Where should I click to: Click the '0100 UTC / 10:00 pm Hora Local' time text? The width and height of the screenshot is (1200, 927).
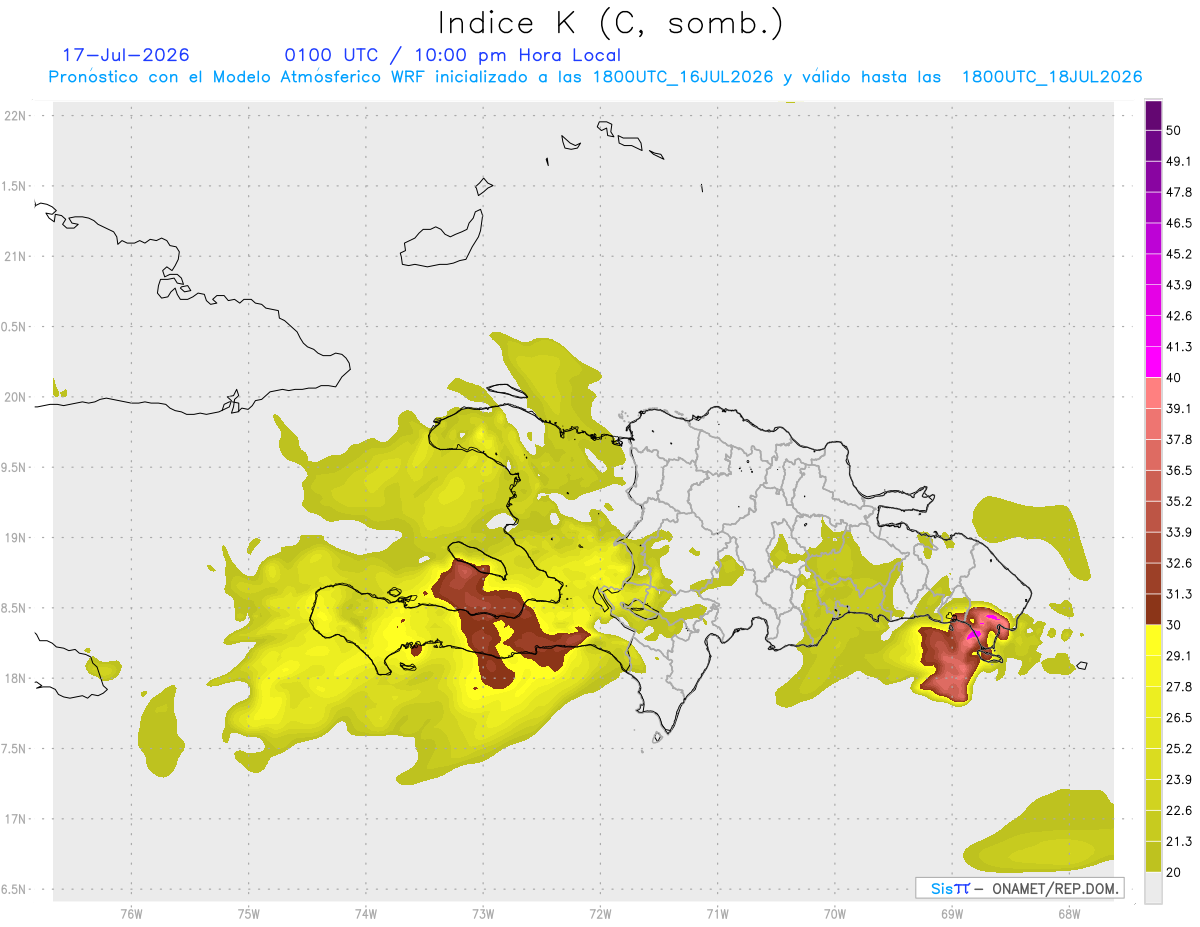pos(453,55)
